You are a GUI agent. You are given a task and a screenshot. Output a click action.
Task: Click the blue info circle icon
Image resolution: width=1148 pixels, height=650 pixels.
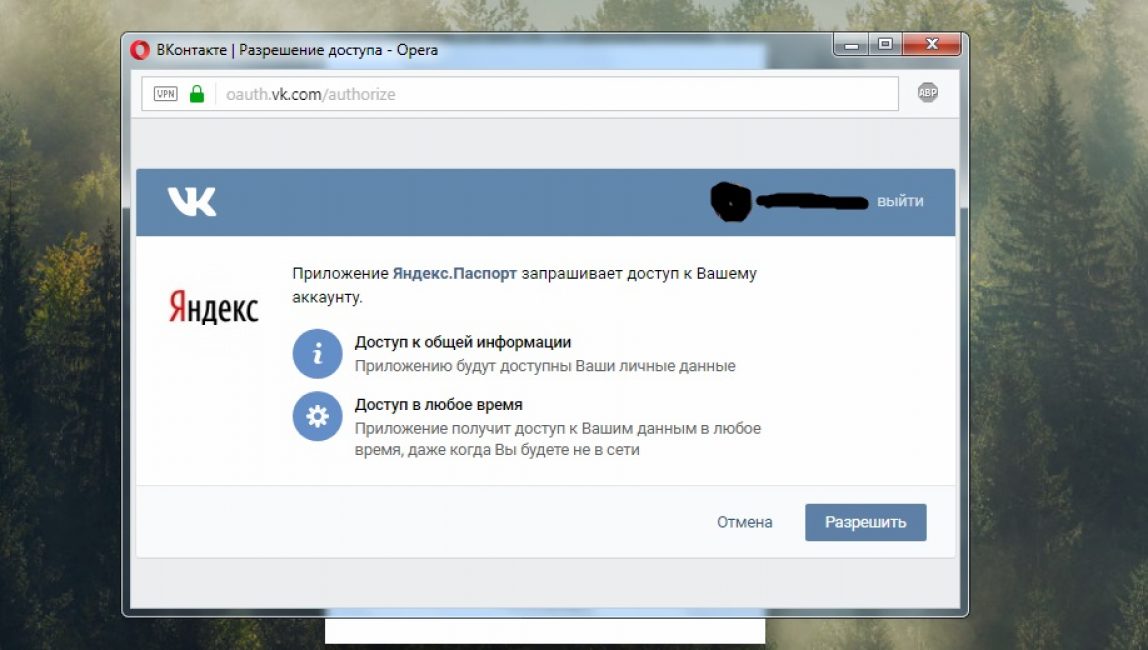click(x=317, y=354)
